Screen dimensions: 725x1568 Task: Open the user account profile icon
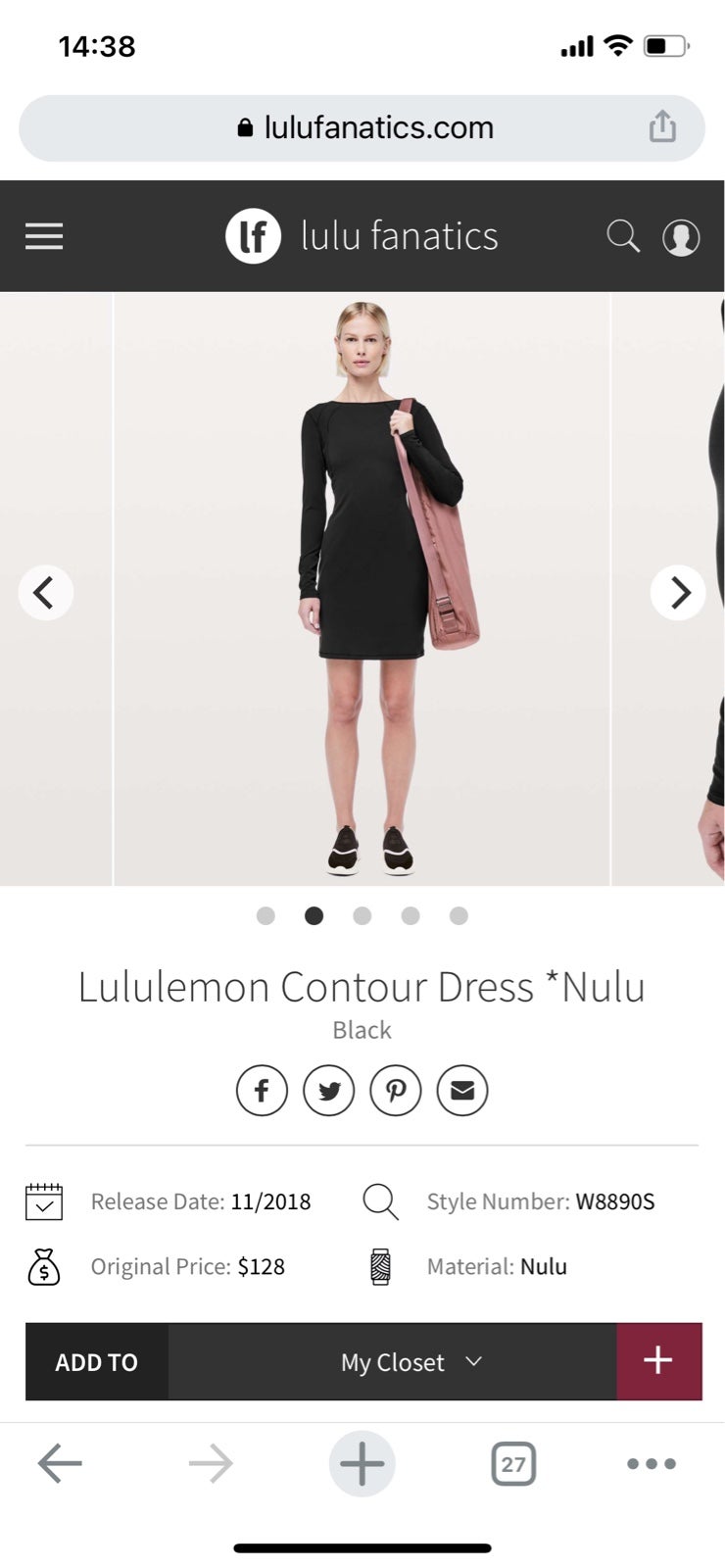681,237
